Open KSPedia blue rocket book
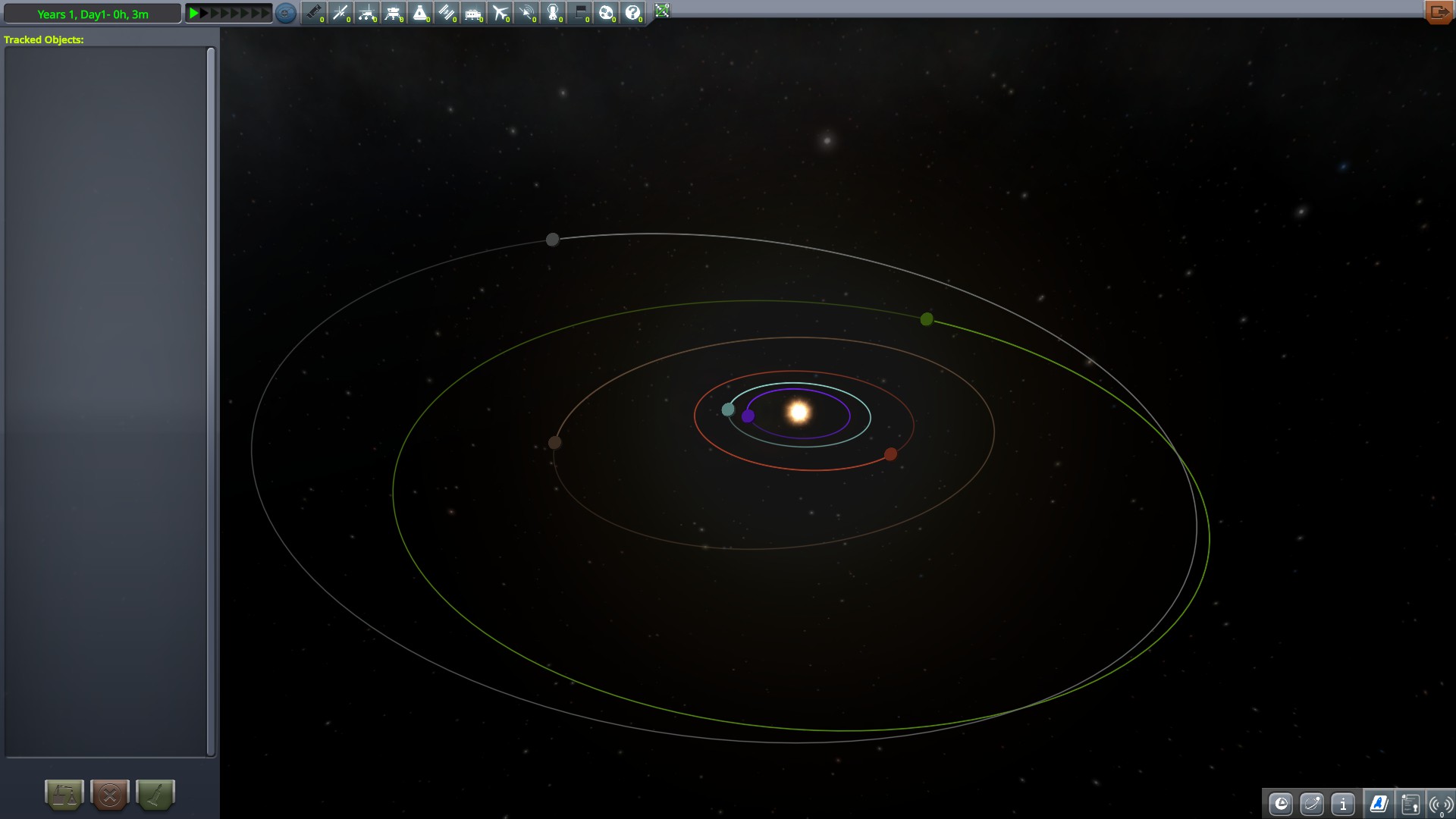Screen dimensions: 1456x819 tap(1379, 804)
